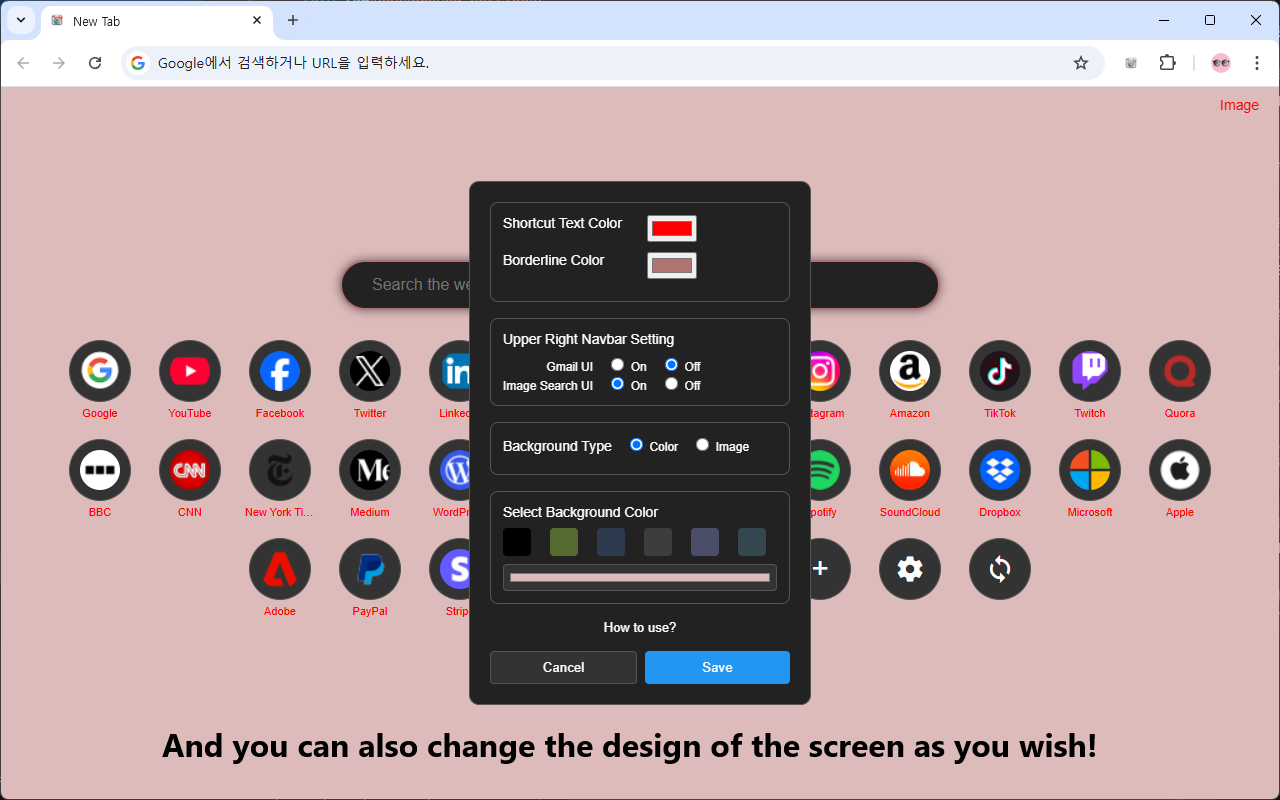Open the Apple shortcut icon
The width and height of the screenshot is (1280, 800).
1180,470
